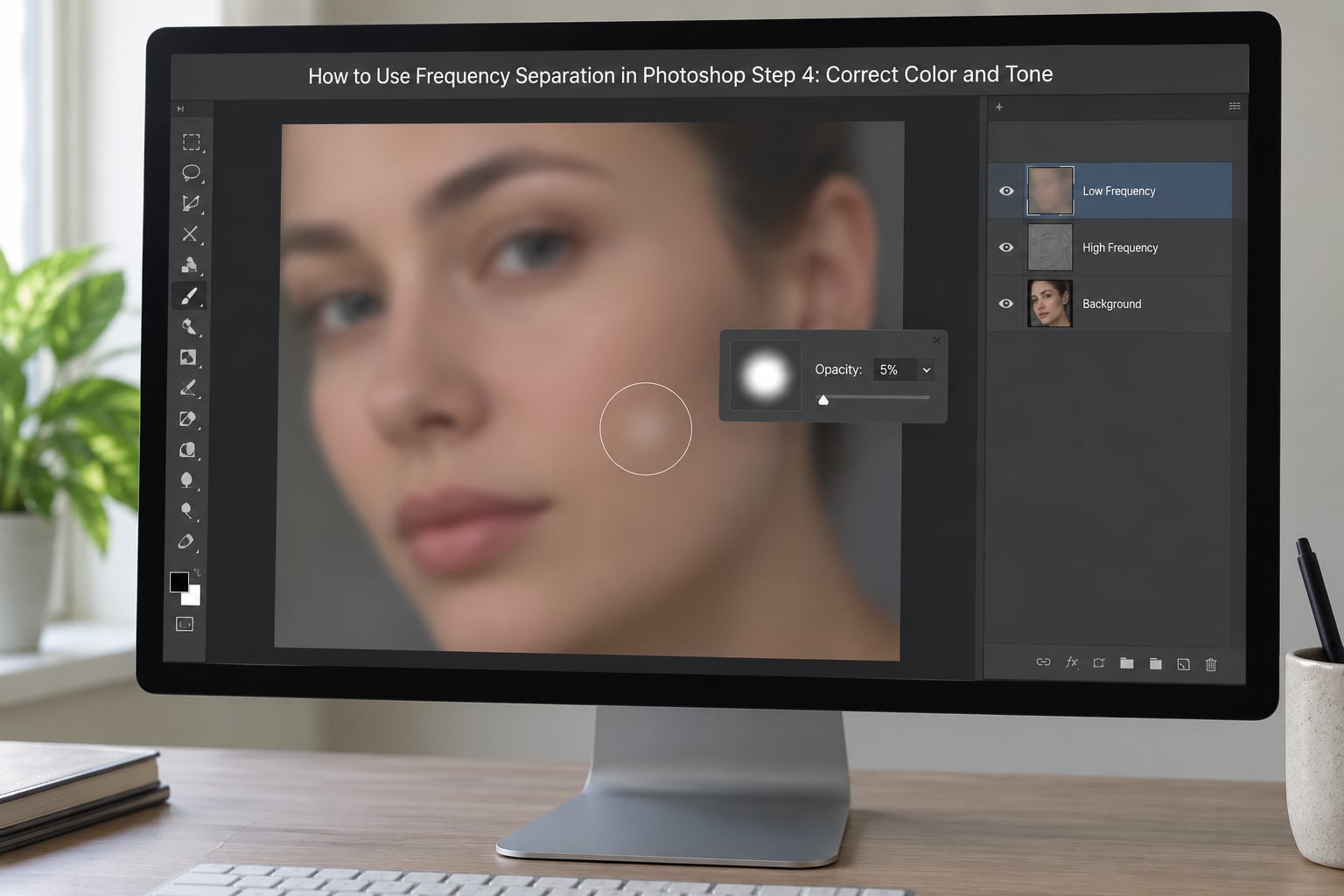1344x896 pixels.
Task: Open the Opacity dropdown arrow
Action: 927,370
